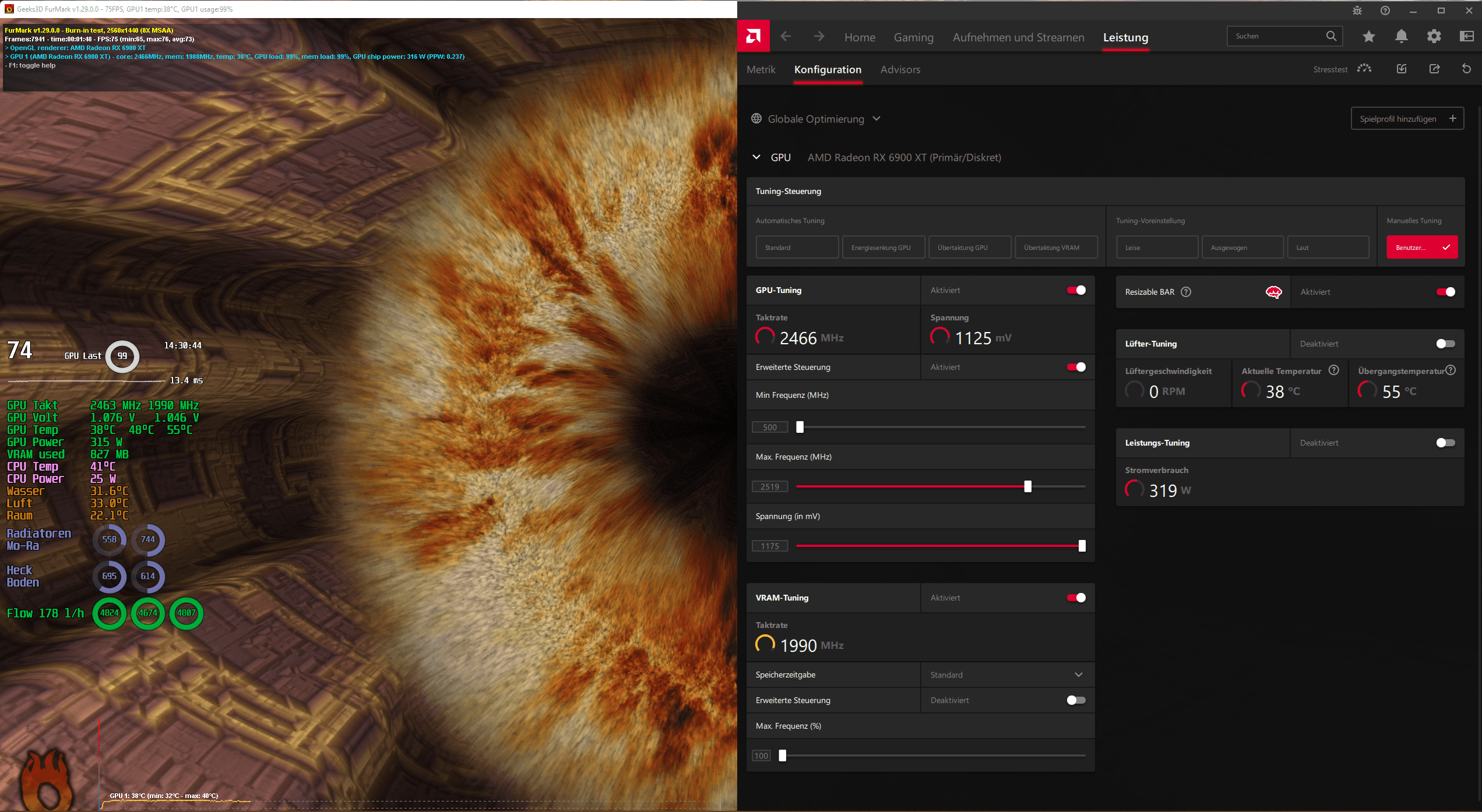Switch to the Konfiguration subtab

point(828,69)
